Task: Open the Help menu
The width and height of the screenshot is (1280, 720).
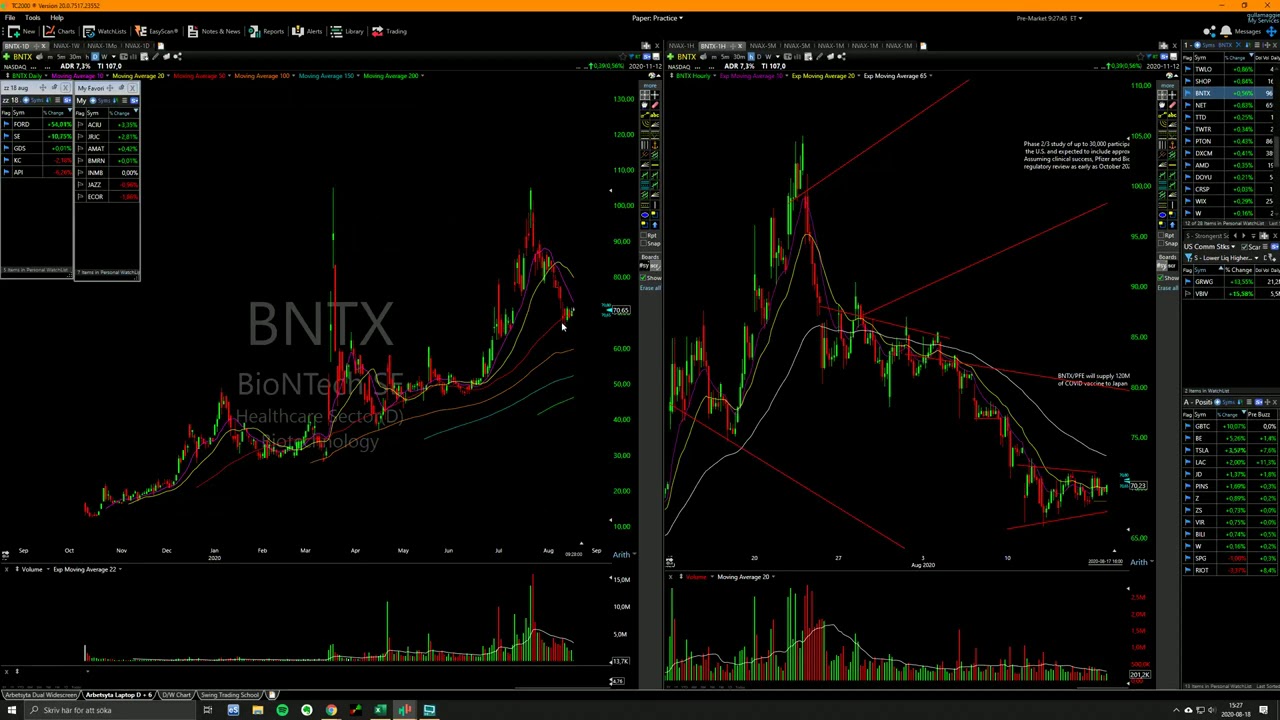Action: (57, 18)
